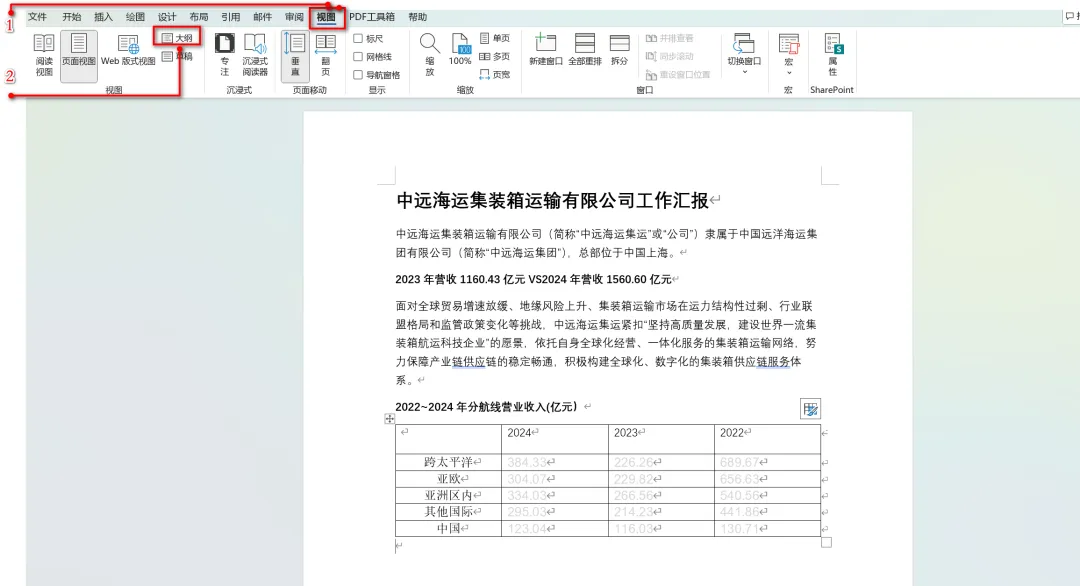Click the underlined word 链供应链 in paragraph
Screen dimensions: 1080x586
coord(469,362)
